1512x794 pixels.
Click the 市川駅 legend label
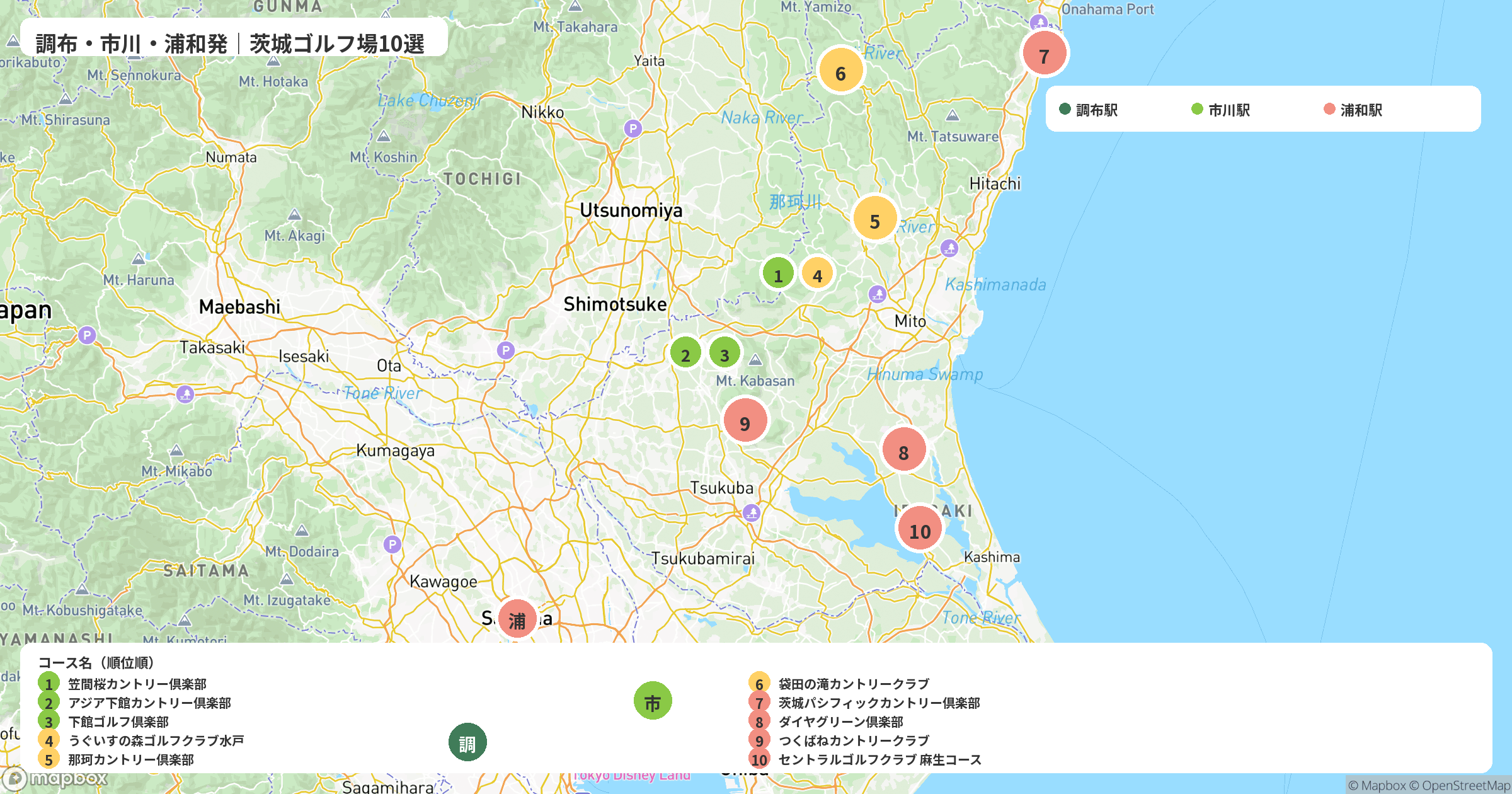tap(1229, 110)
